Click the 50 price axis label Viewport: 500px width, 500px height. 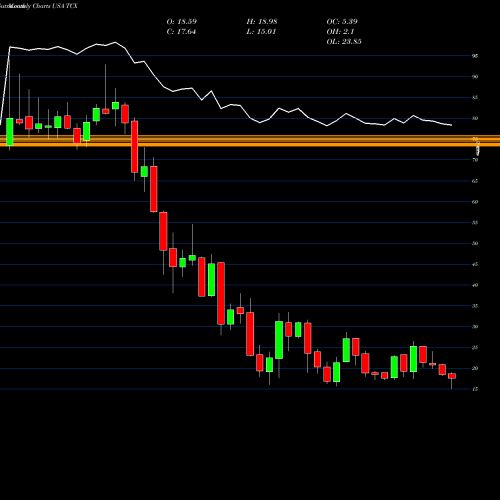click(x=475, y=243)
